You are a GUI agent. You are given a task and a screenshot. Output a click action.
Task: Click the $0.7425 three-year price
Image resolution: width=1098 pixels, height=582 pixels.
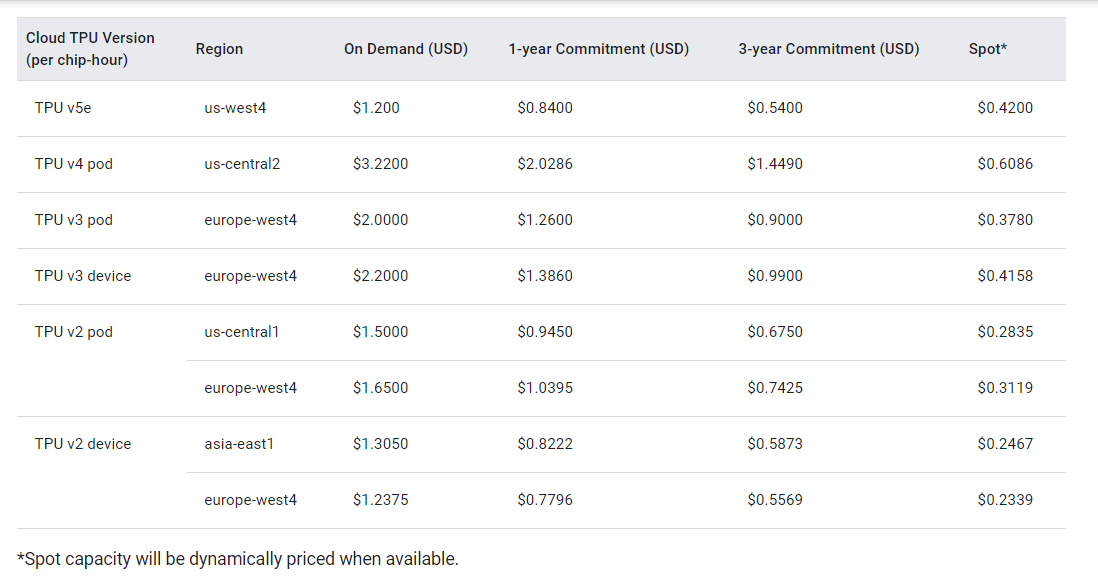pyautogui.click(x=774, y=388)
